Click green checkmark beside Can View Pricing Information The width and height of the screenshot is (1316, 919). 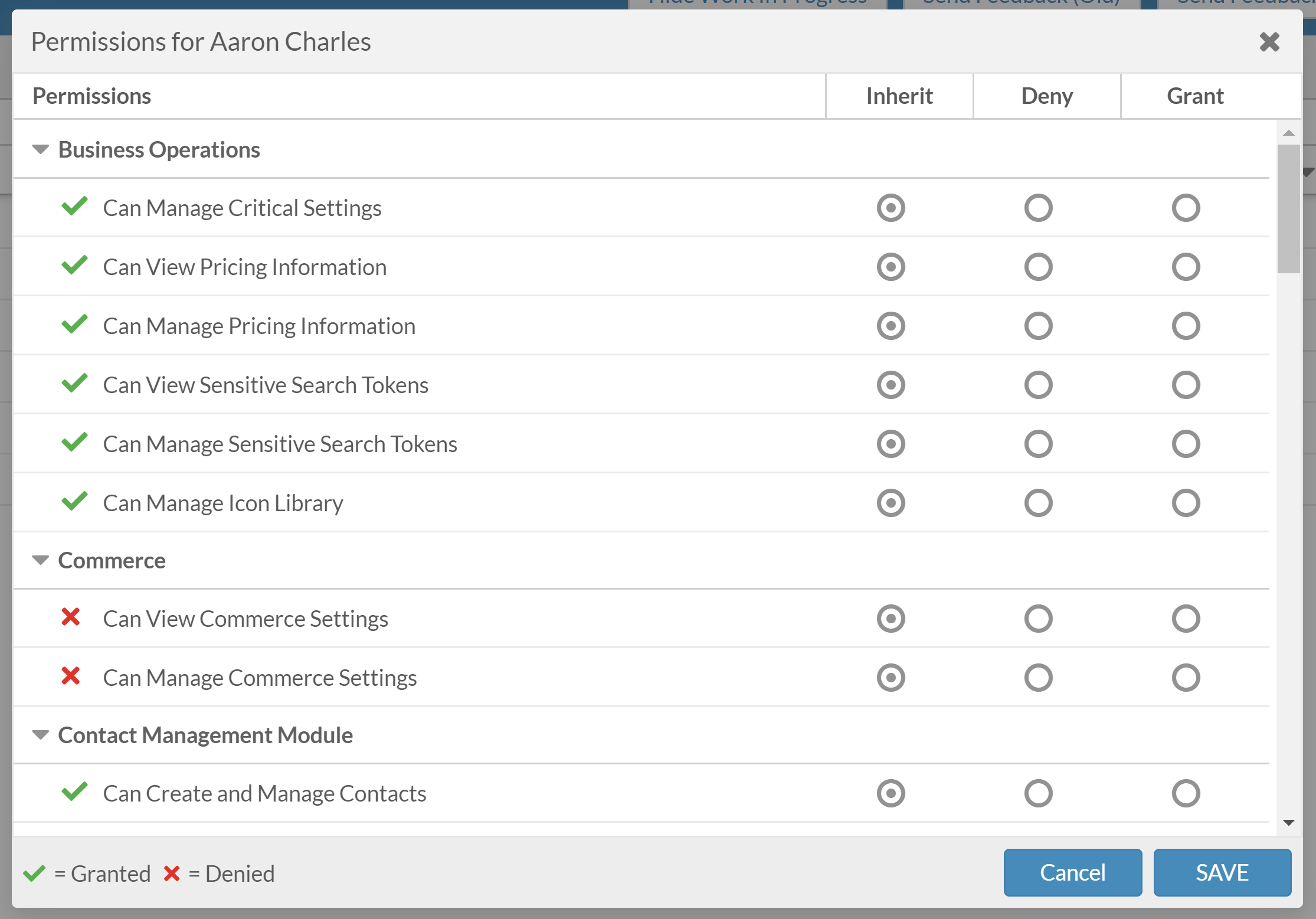coord(74,266)
